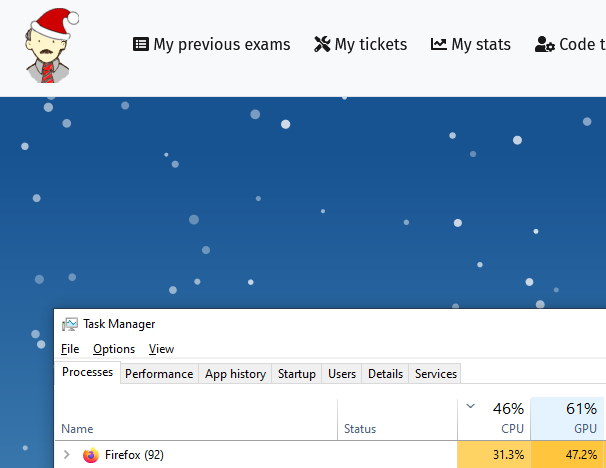Click the sort chevron above CPU column
The image size is (606, 468).
coord(470,406)
